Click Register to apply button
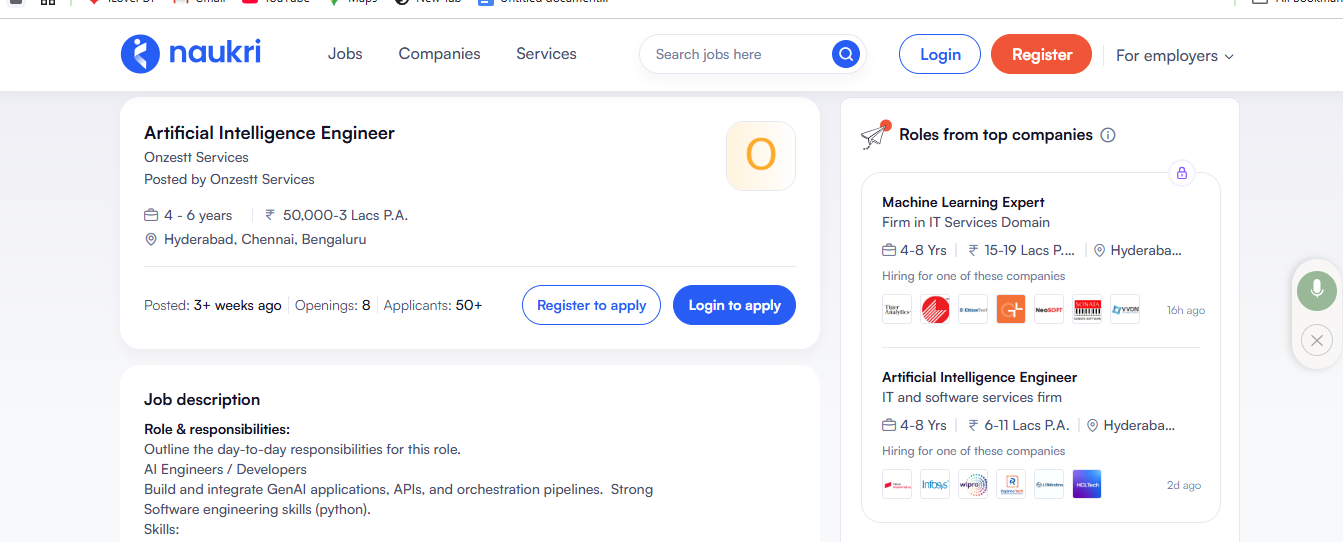1343x542 pixels. coord(591,305)
